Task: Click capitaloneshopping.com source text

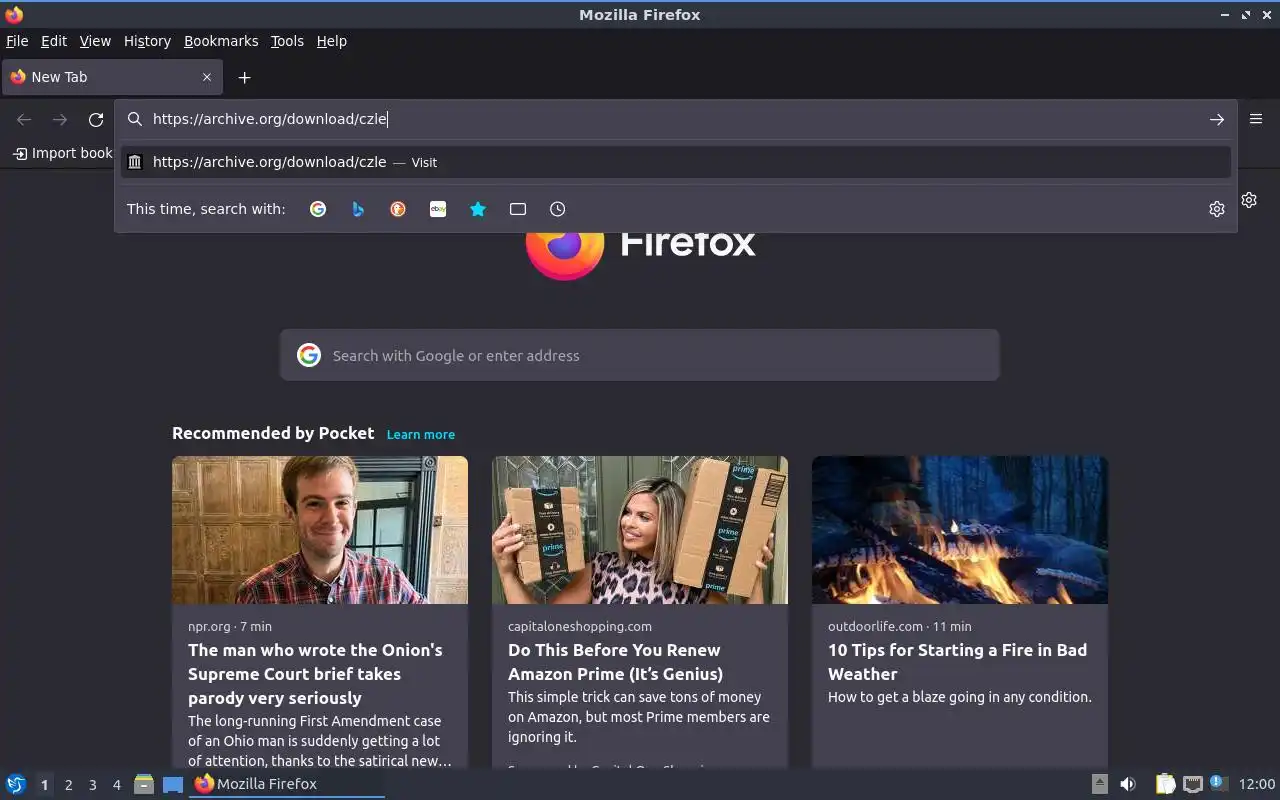Action: [x=580, y=626]
